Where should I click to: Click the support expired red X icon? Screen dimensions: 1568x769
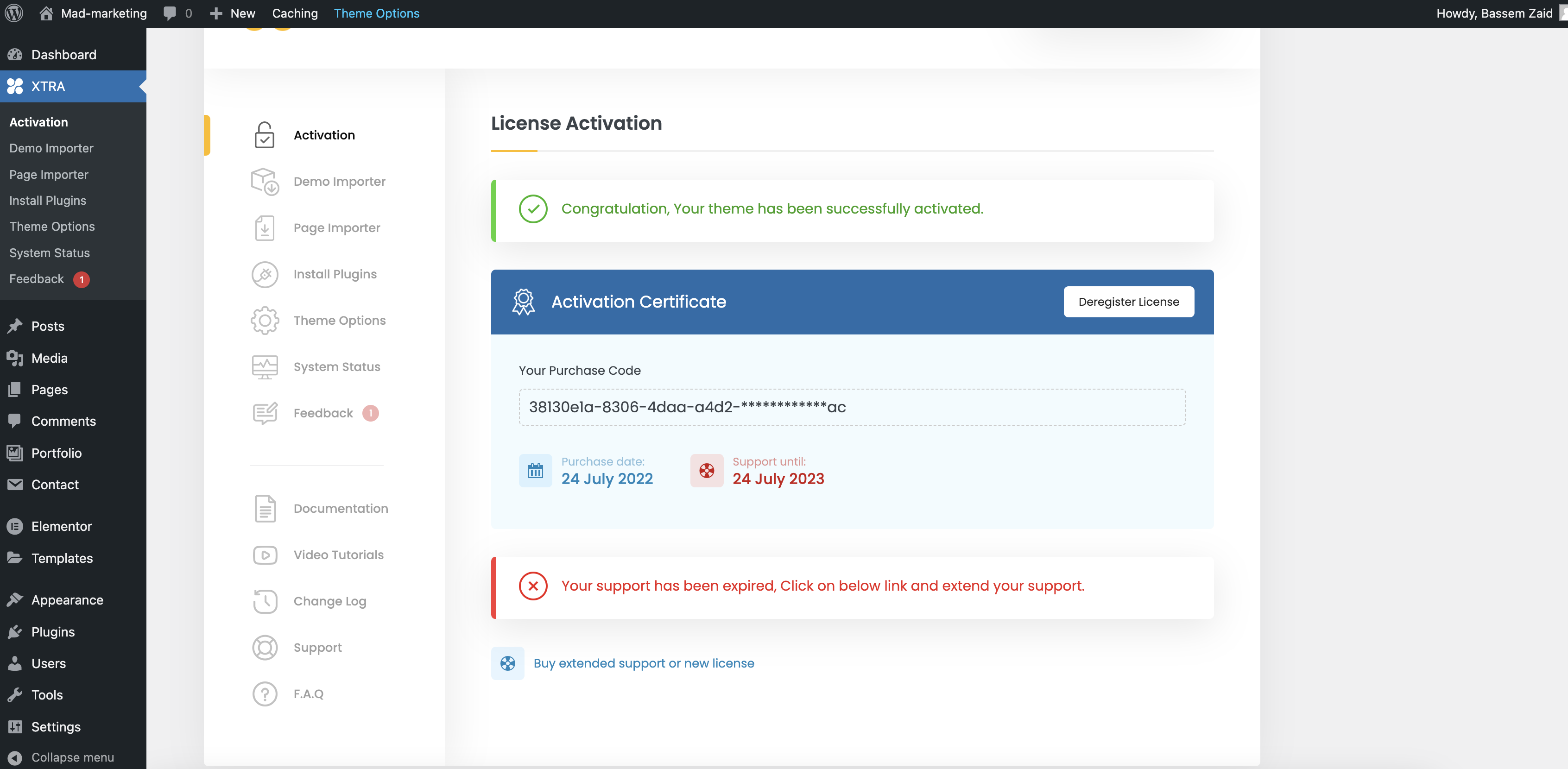[x=532, y=586]
